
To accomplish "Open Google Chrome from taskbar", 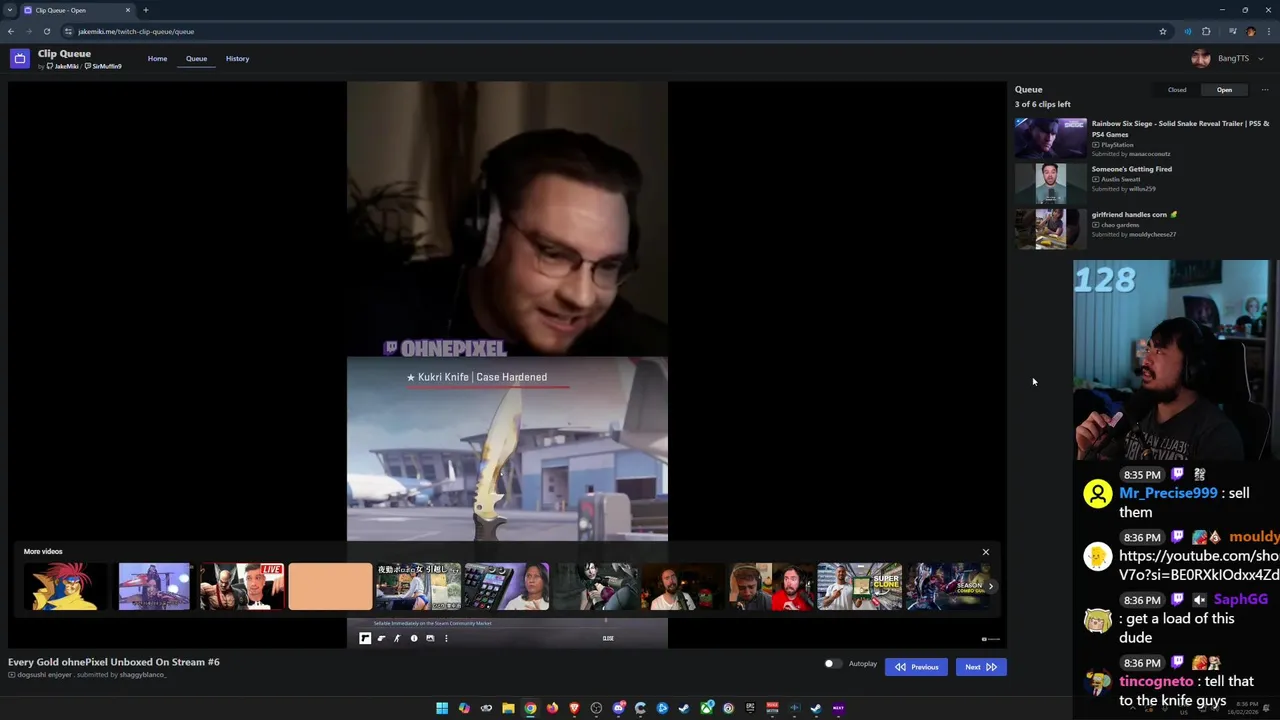I will 530,708.
